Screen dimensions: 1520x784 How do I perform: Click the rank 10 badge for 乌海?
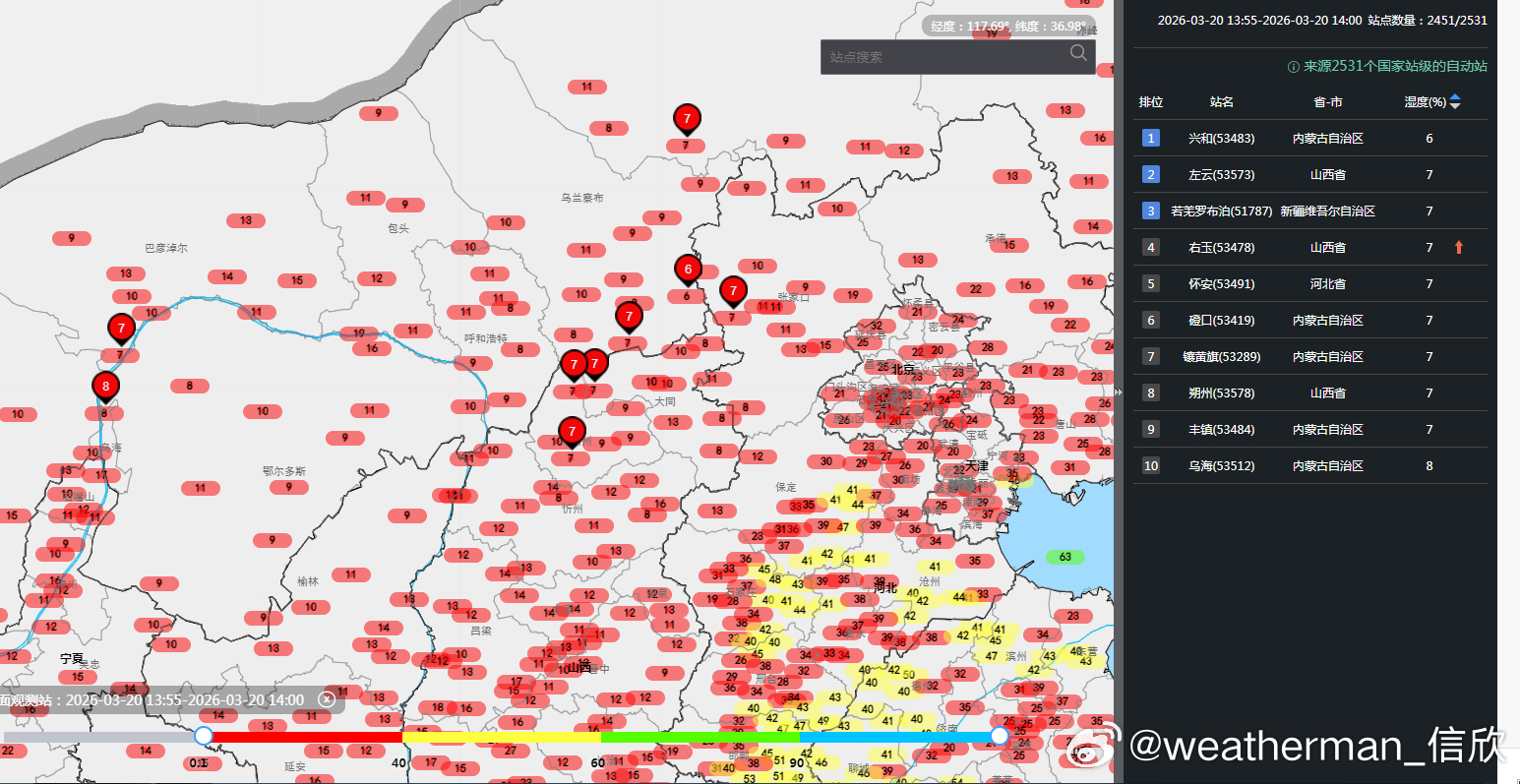click(x=1151, y=466)
